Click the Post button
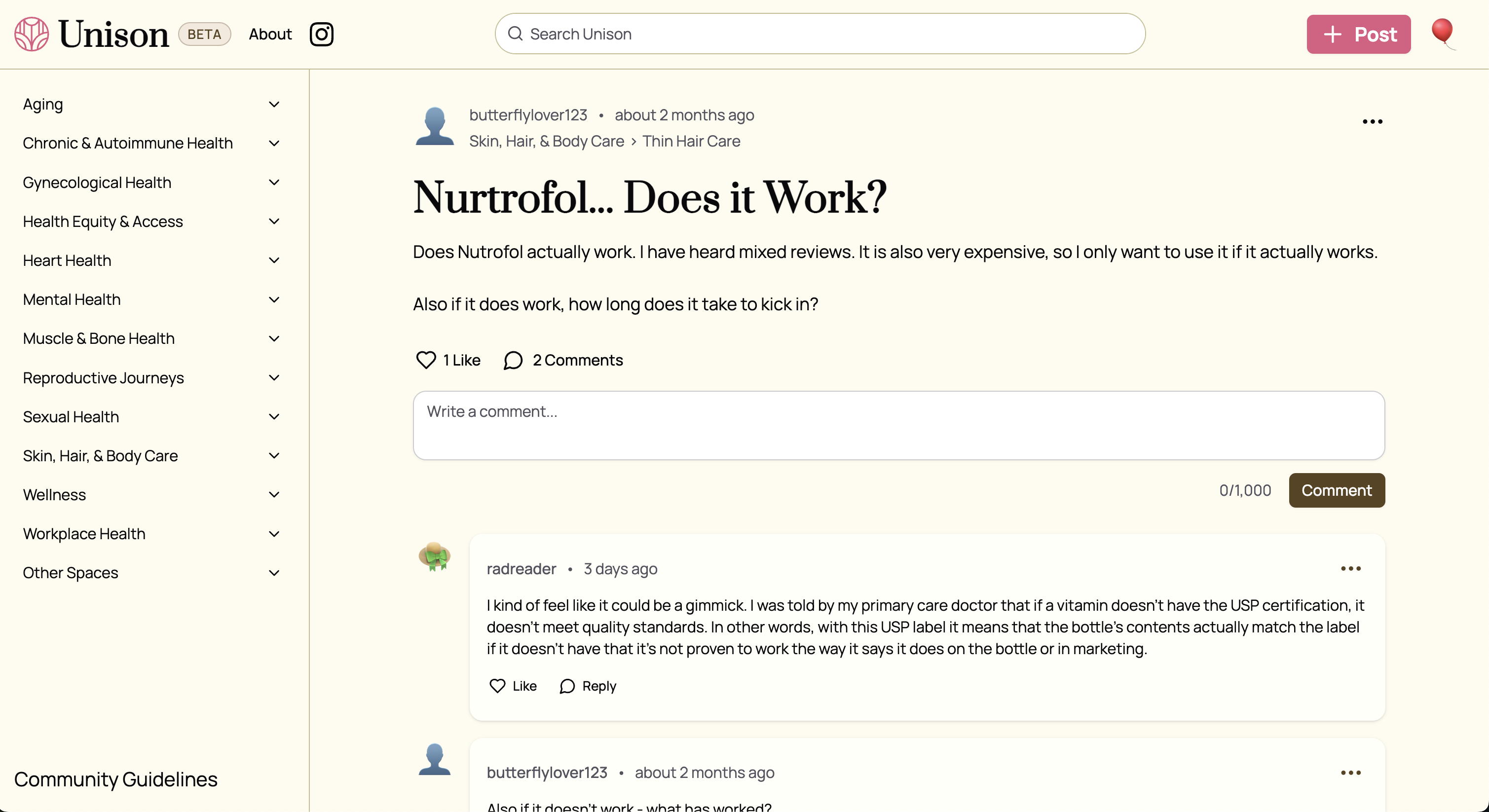Viewport: 1489px width, 812px height. coord(1358,34)
